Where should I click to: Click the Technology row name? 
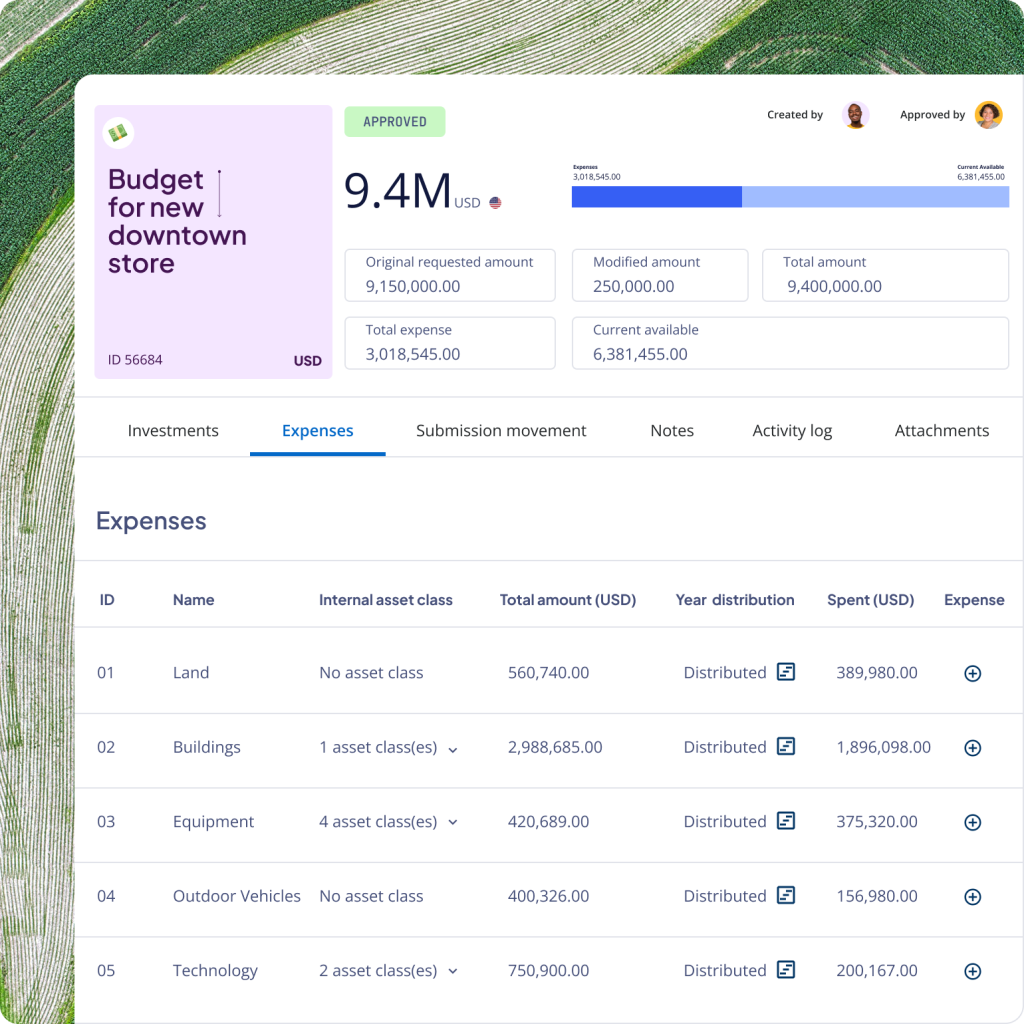215,970
